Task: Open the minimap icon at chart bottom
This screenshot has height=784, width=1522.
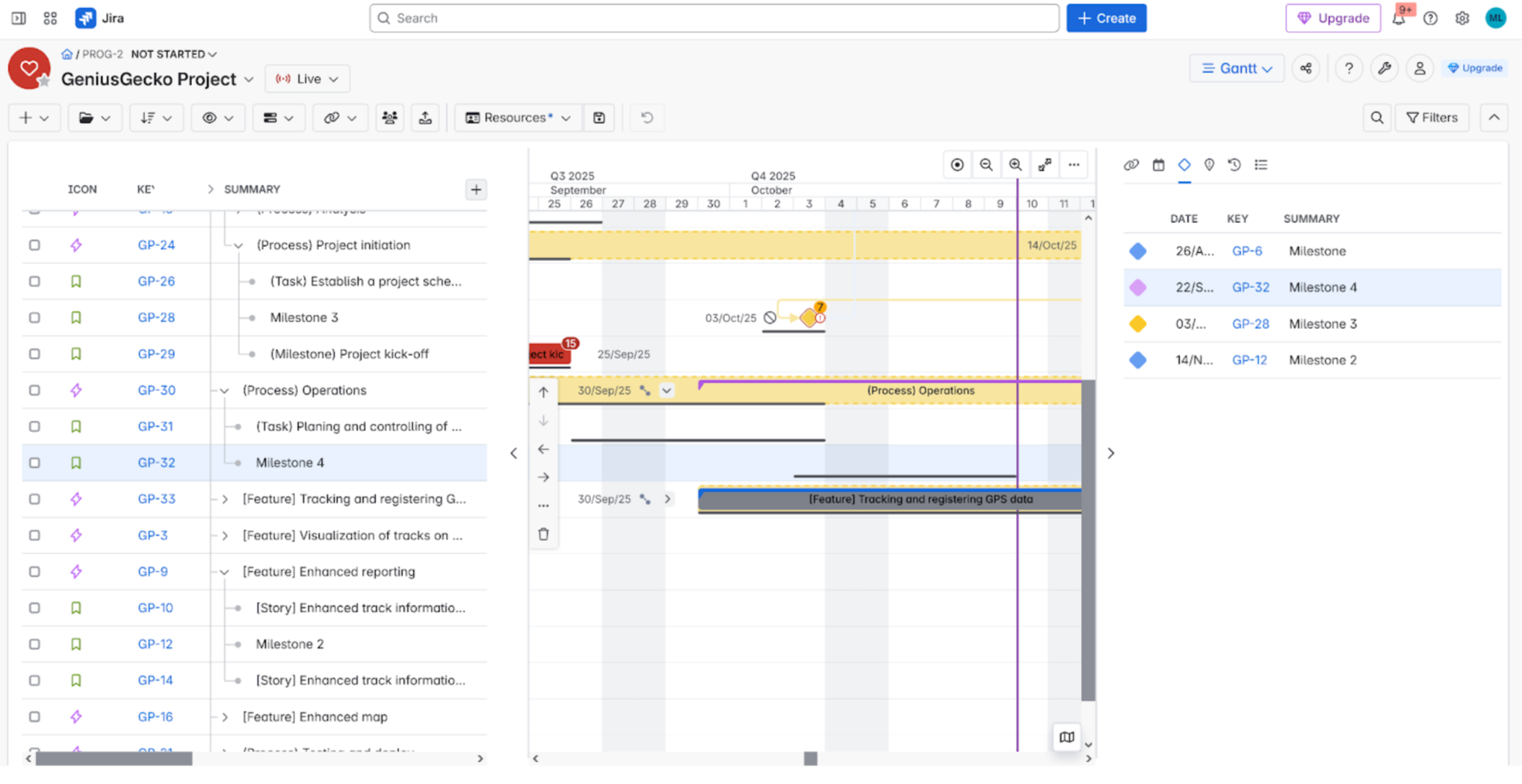Action: 1067,736
